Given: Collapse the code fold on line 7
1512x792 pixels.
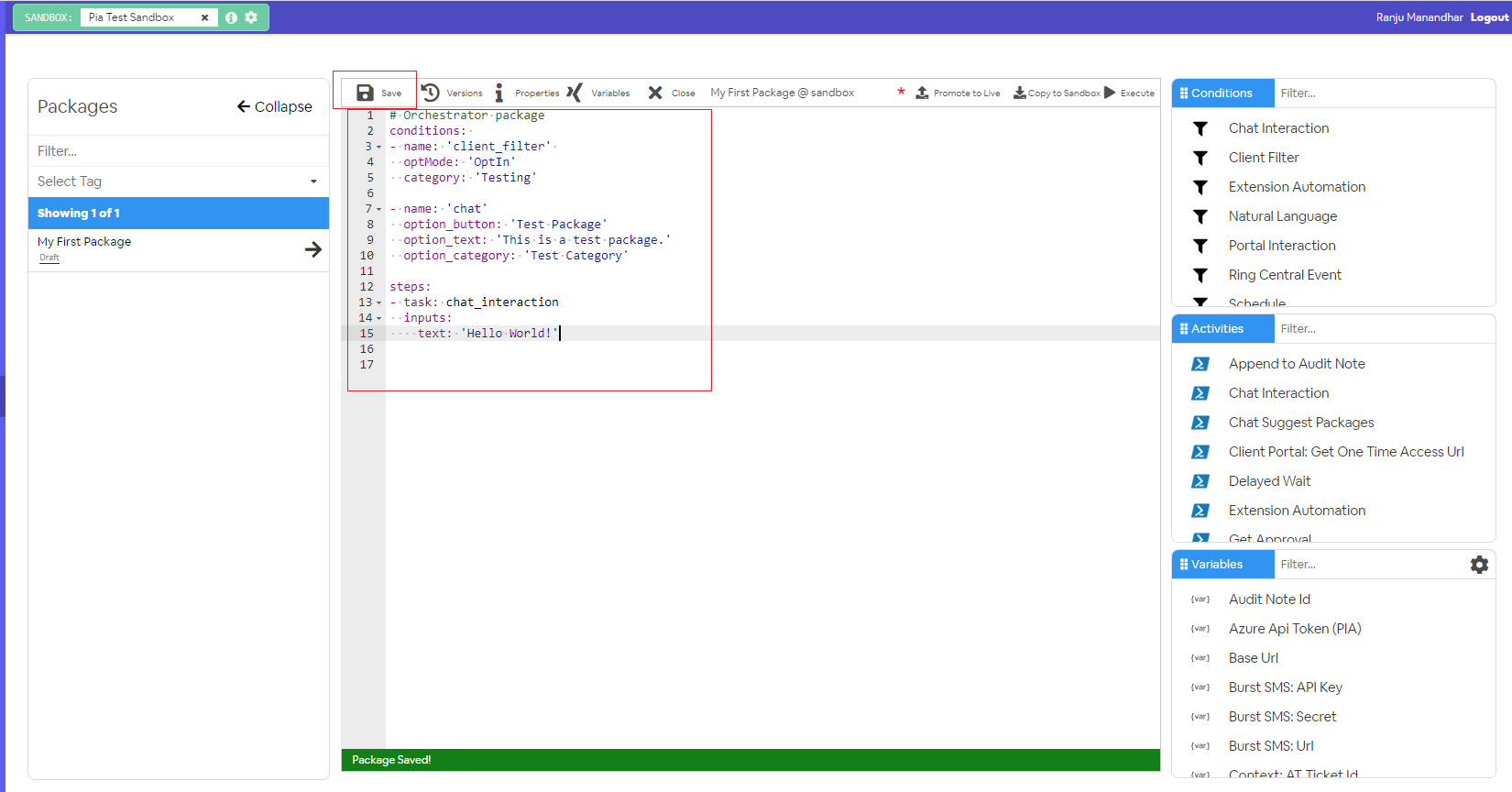Looking at the screenshot, I should (378, 209).
